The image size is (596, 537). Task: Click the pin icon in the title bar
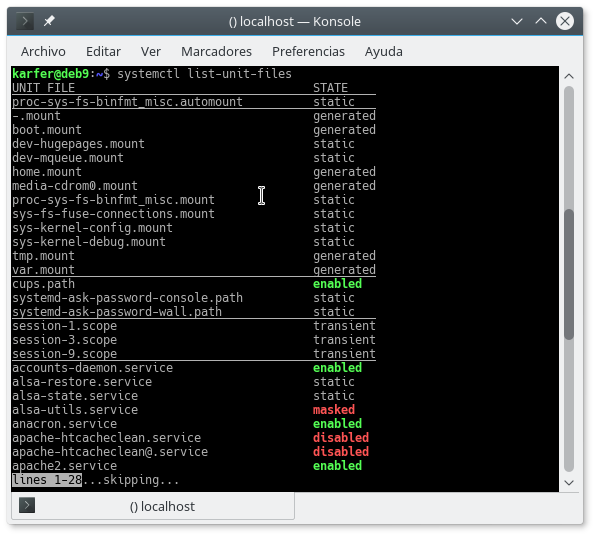click(x=49, y=21)
